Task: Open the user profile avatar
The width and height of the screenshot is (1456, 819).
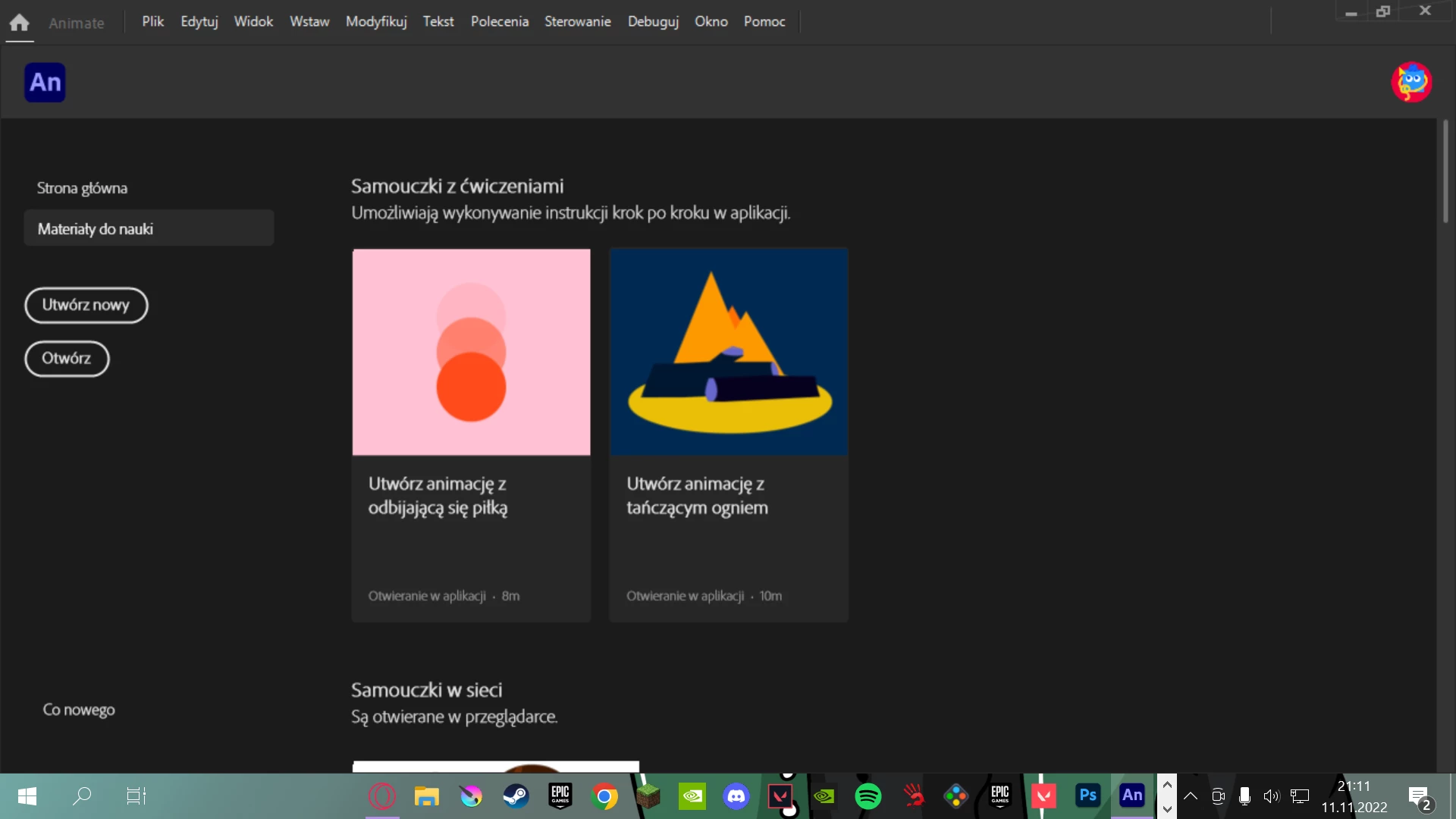Action: tap(1410, 82)
